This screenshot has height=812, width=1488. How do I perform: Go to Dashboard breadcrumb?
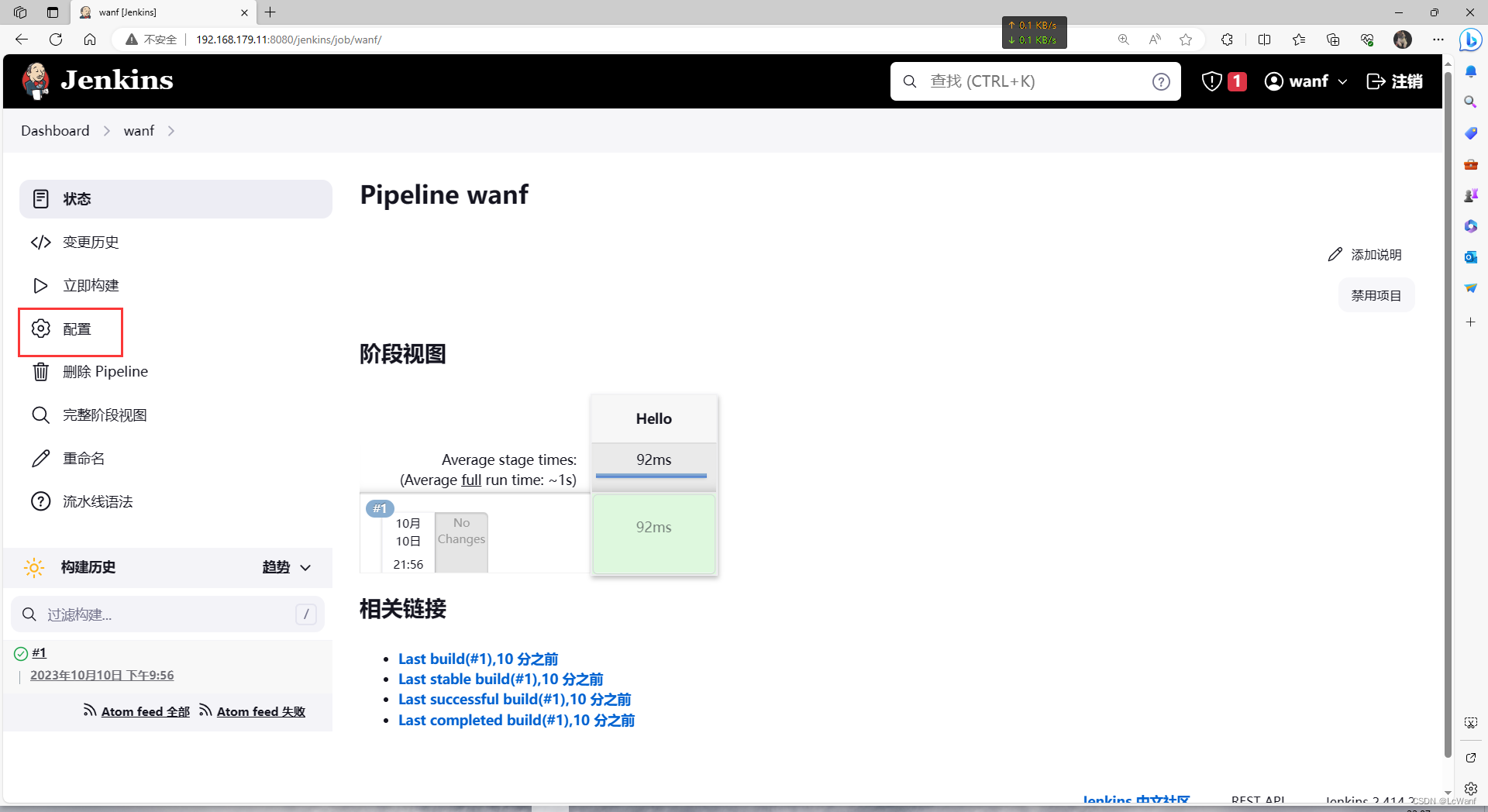coord(55,131)
